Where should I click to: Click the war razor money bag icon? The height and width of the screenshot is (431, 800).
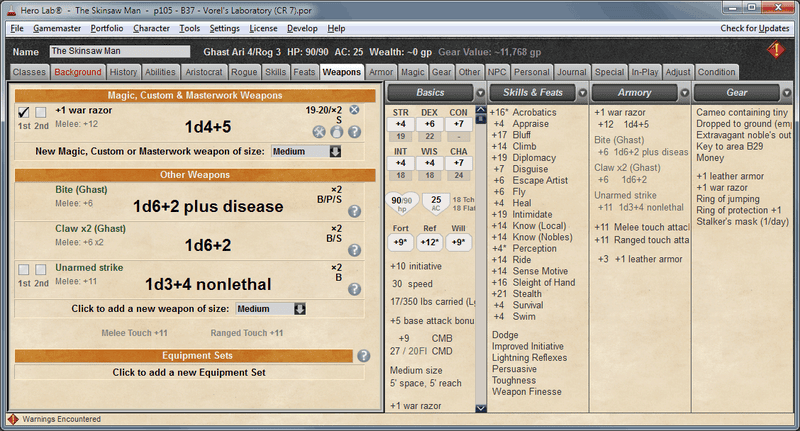(337, 132)
